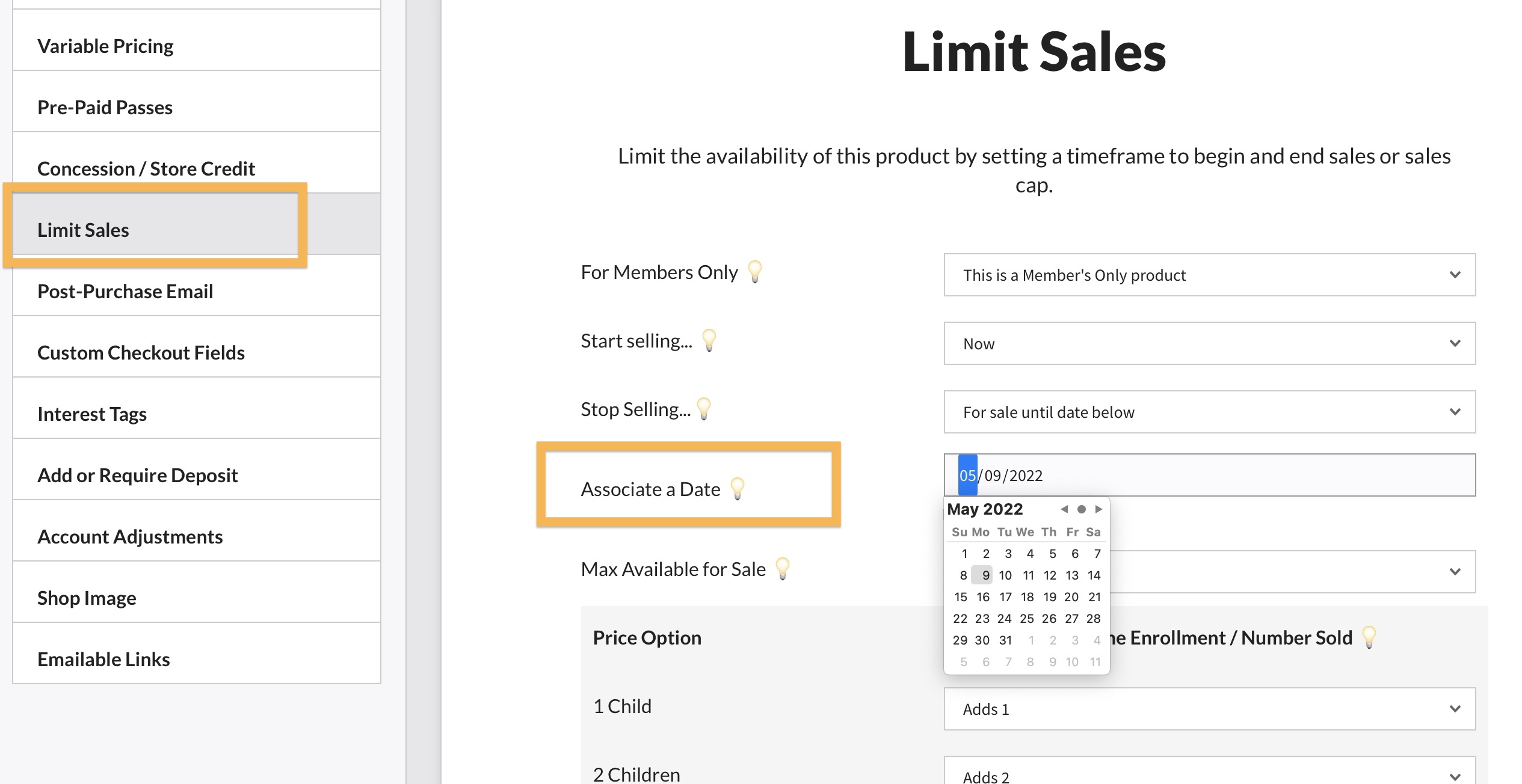Advance calendar to next month arrow
Viewport: 1522px width, 784px height.
(1098, 509)
